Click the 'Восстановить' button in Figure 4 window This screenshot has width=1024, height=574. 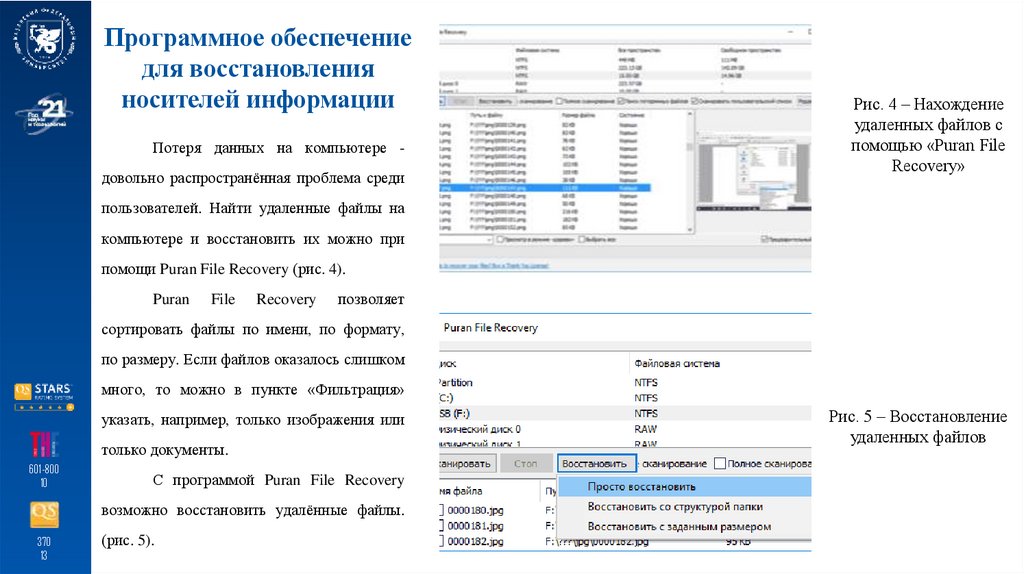click(495, 101)
